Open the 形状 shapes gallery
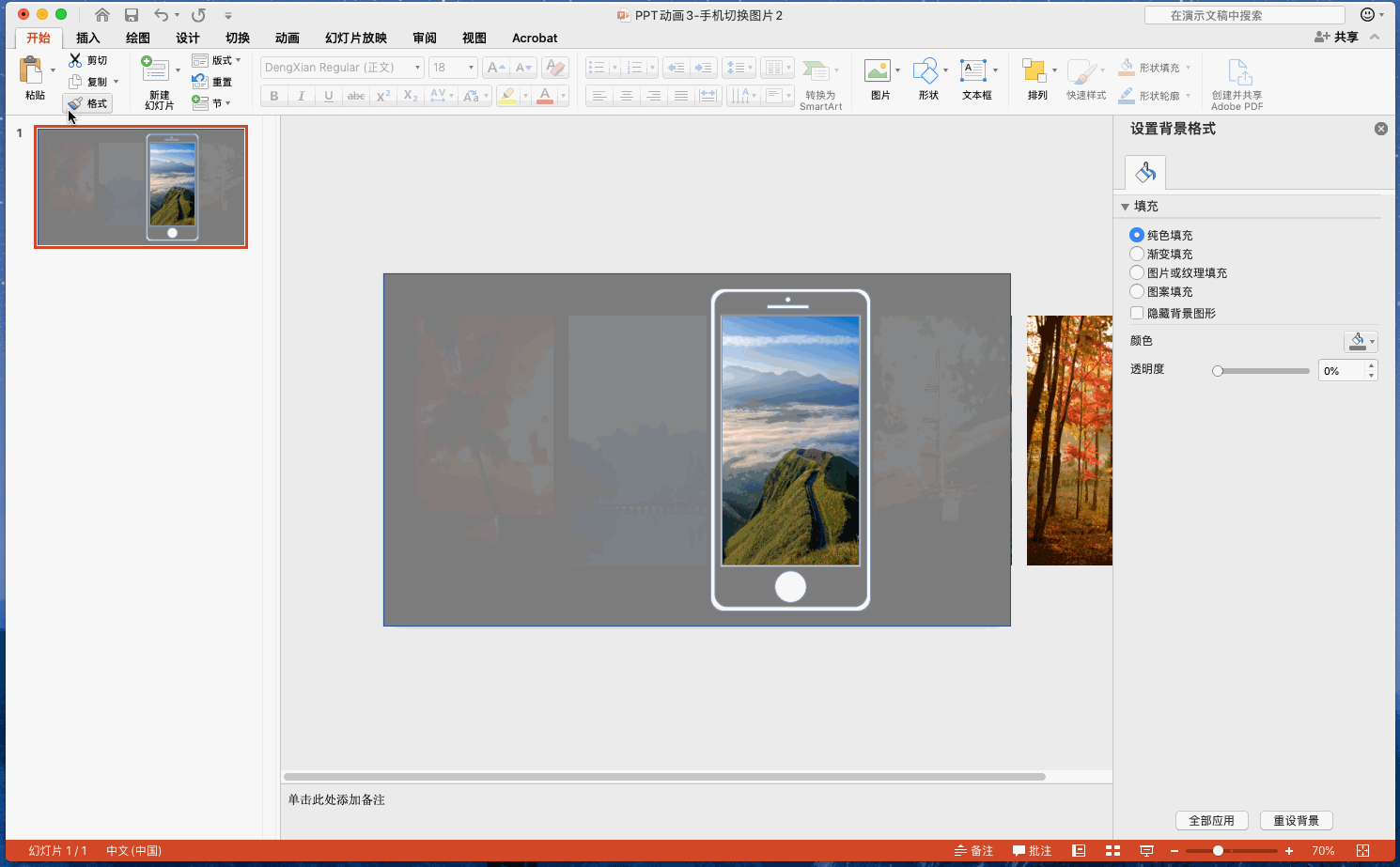Image resolution: width=1400 pixels, height=867 pixels. 926,71
